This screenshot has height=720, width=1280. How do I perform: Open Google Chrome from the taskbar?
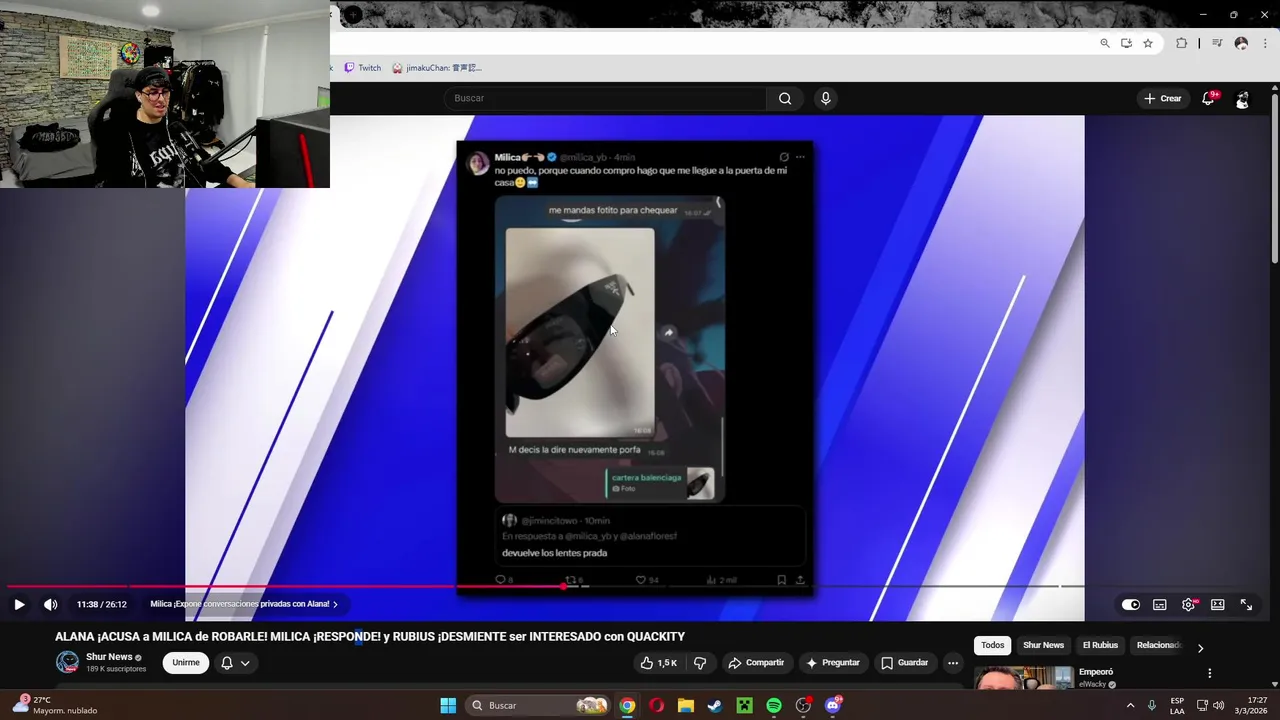tap(627, 706)
